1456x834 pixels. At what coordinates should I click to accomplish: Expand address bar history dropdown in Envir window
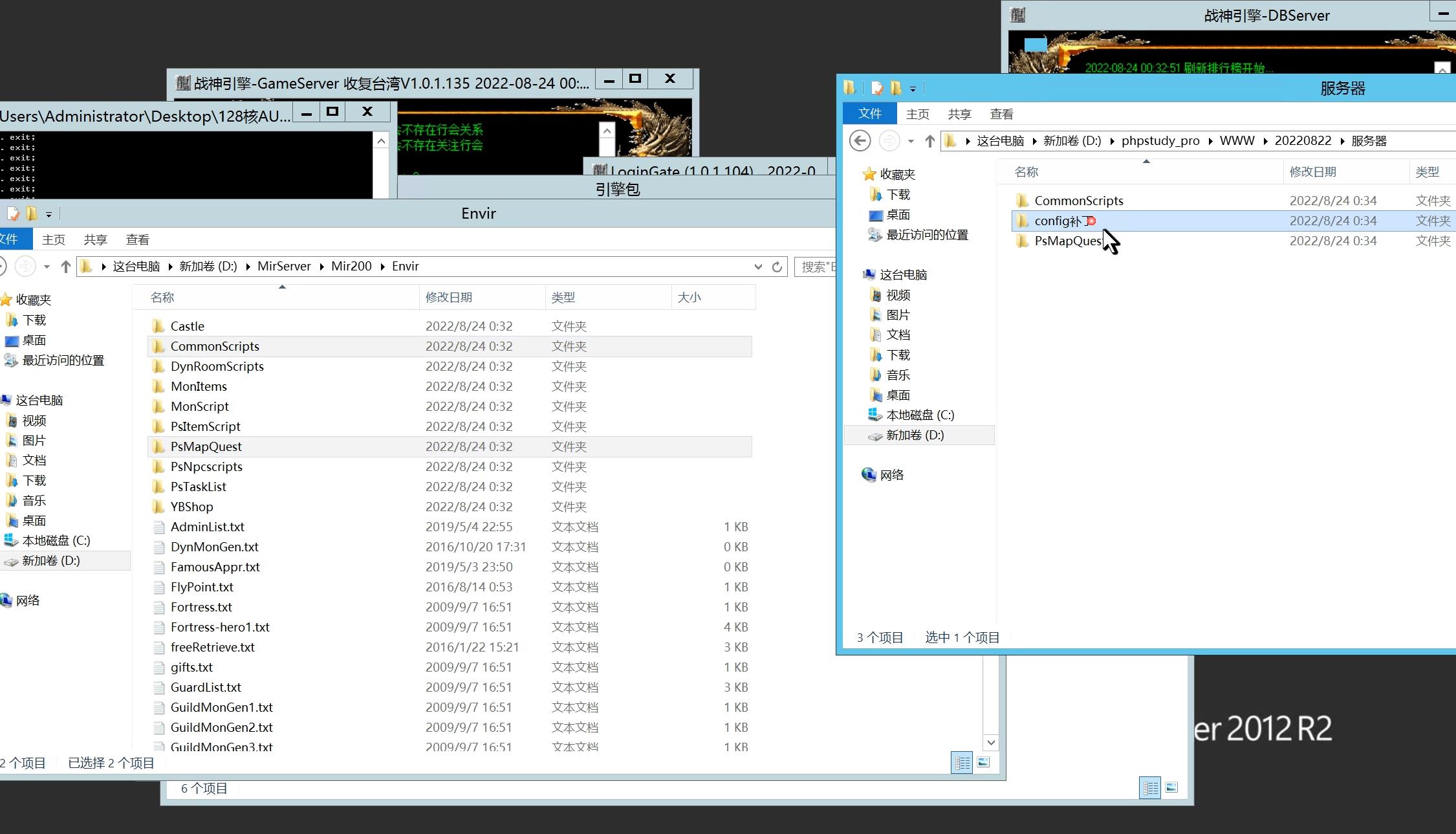758,267
